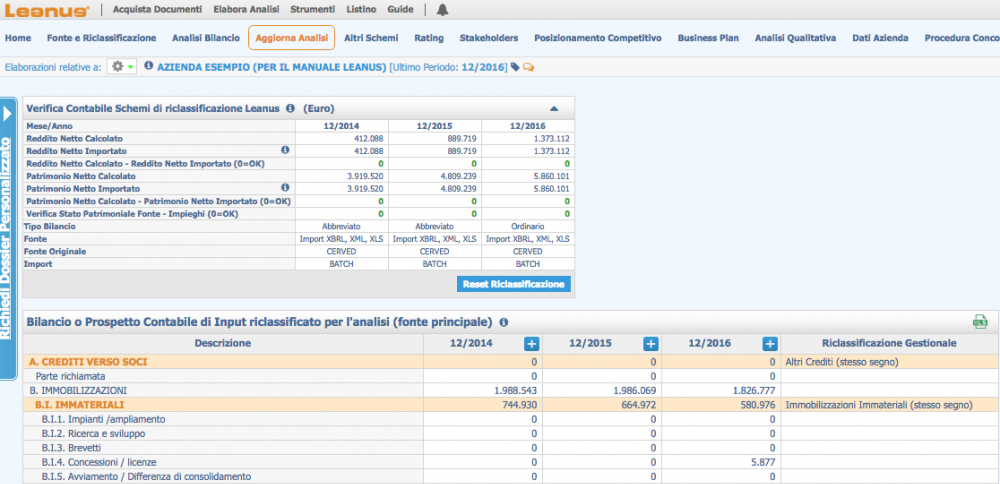Image resolution: width=1000 pixels, height=484 pixels.
Task: Expand the 12/2014 column plus button
Action: point(531,344)
